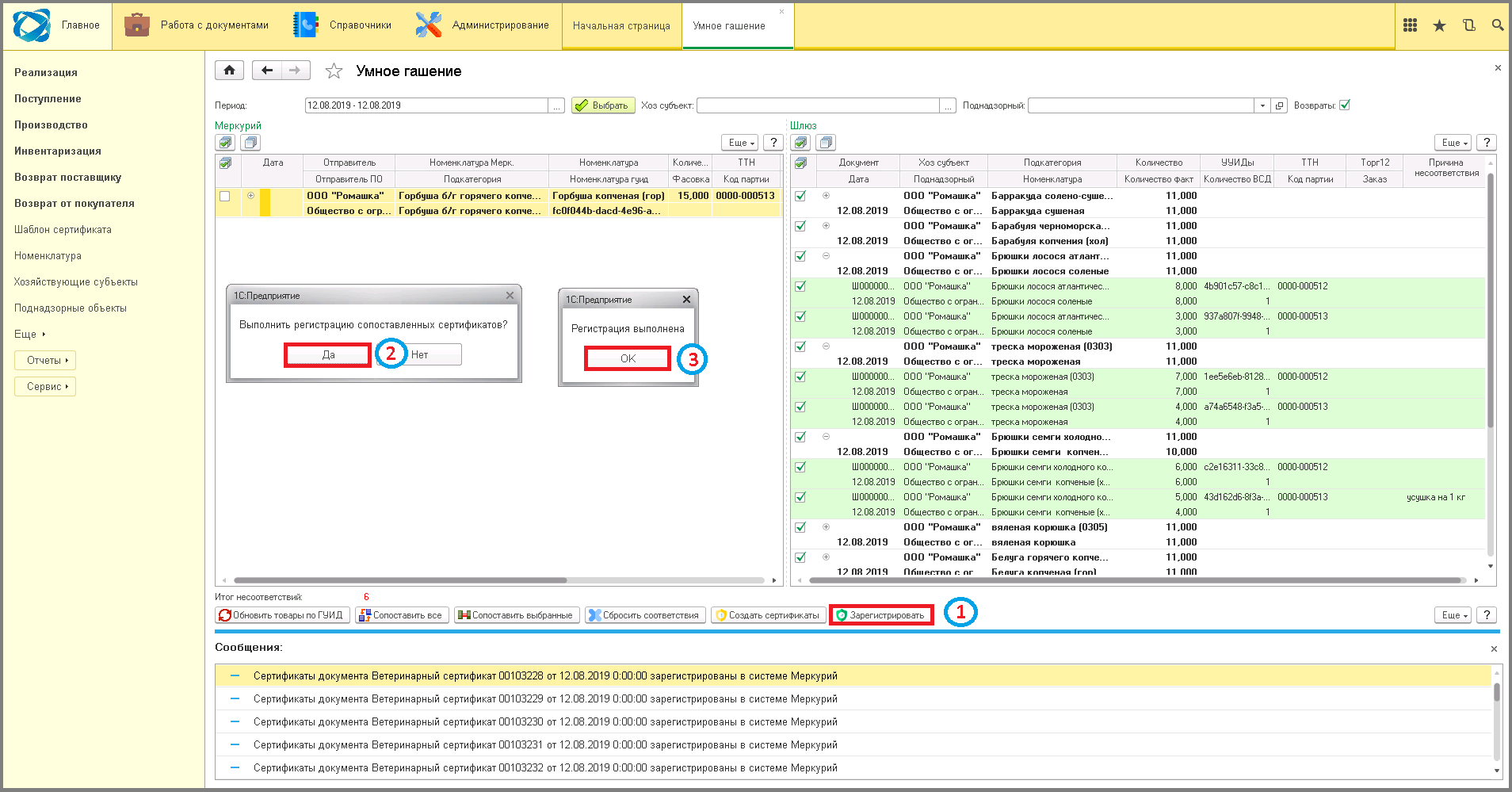Click into the Хоз субъект input field
The width and height of the screenshot is (1512, 792).
818,105
